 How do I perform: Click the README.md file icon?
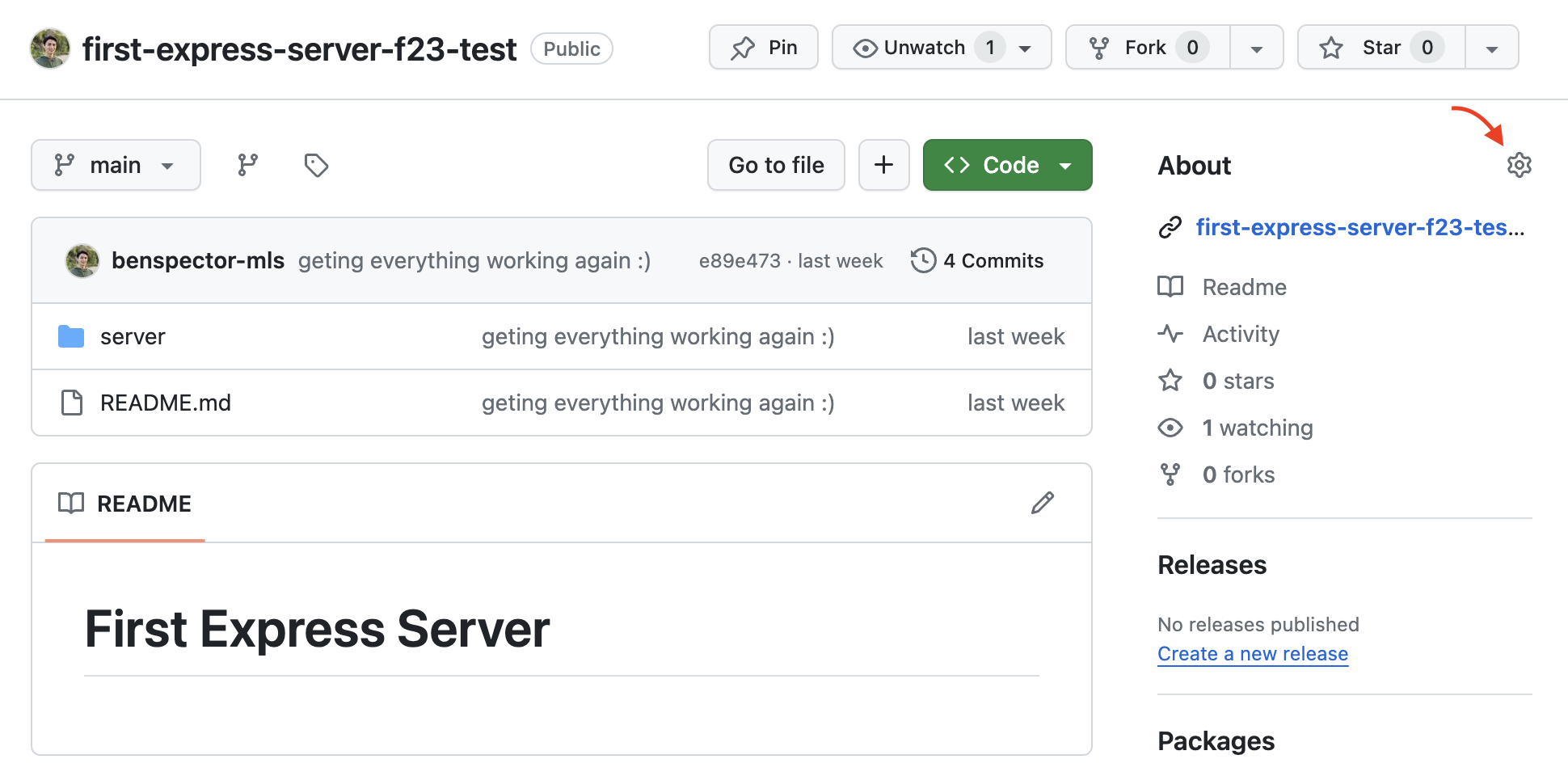71,403
